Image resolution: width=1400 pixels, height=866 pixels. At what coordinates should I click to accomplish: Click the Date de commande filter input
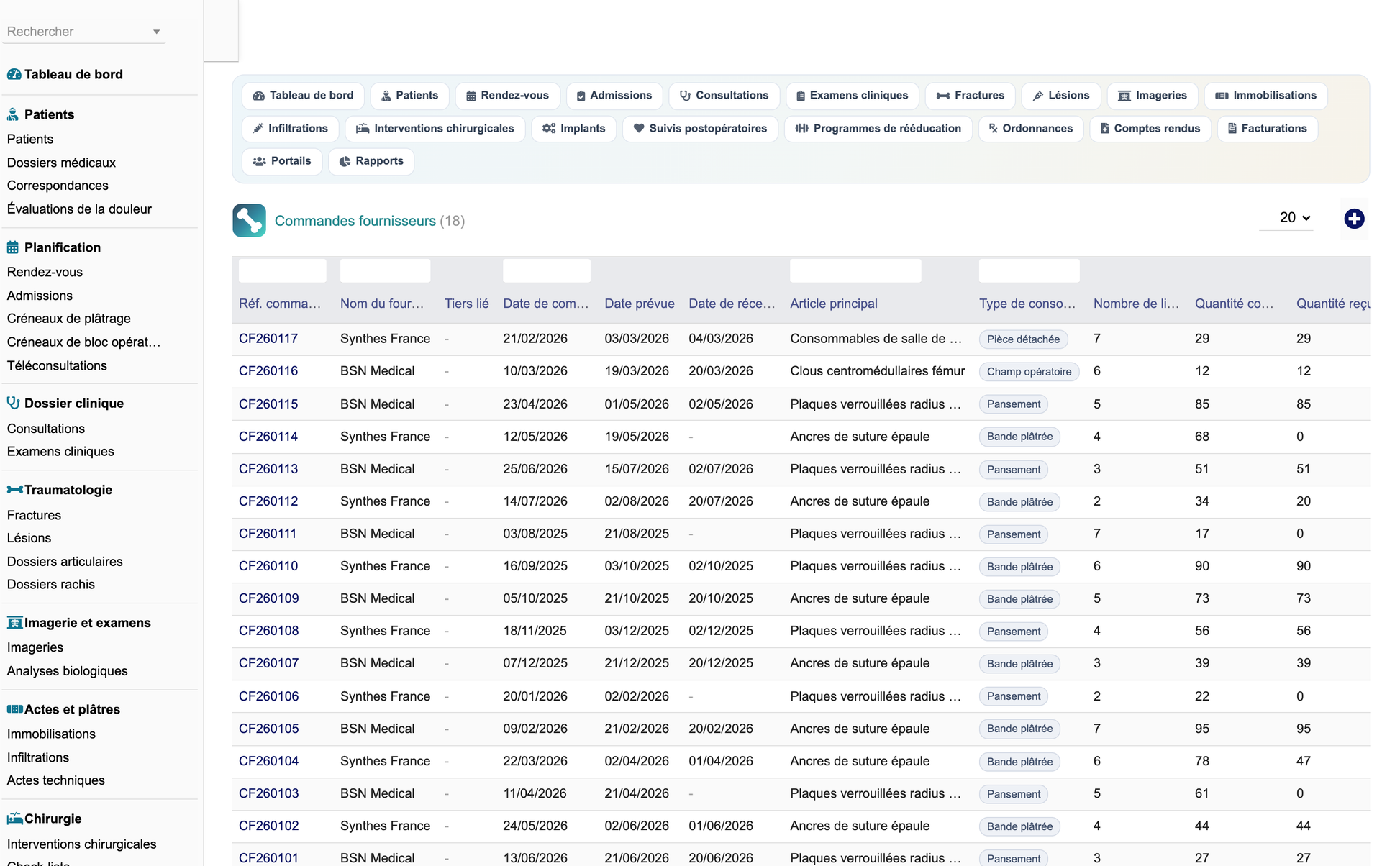click(546, 271)
